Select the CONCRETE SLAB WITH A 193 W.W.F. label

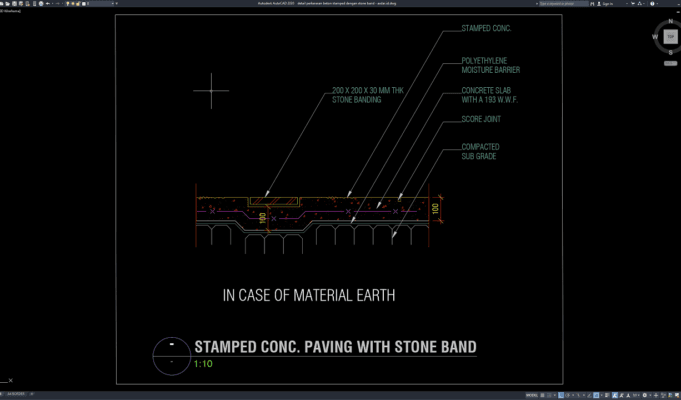coord(490,95)
